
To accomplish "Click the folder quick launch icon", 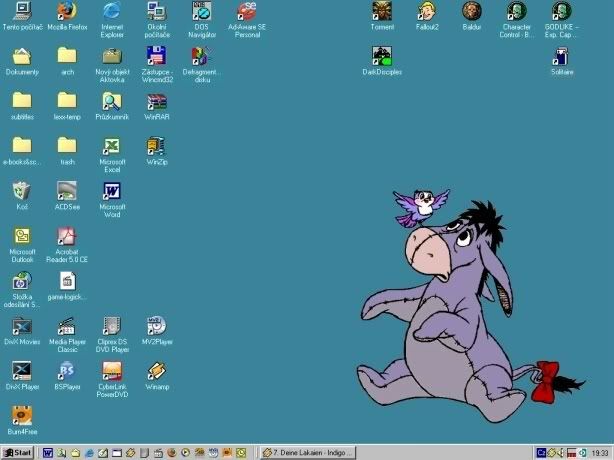I will pyautogui.click(x=75, y=453).
